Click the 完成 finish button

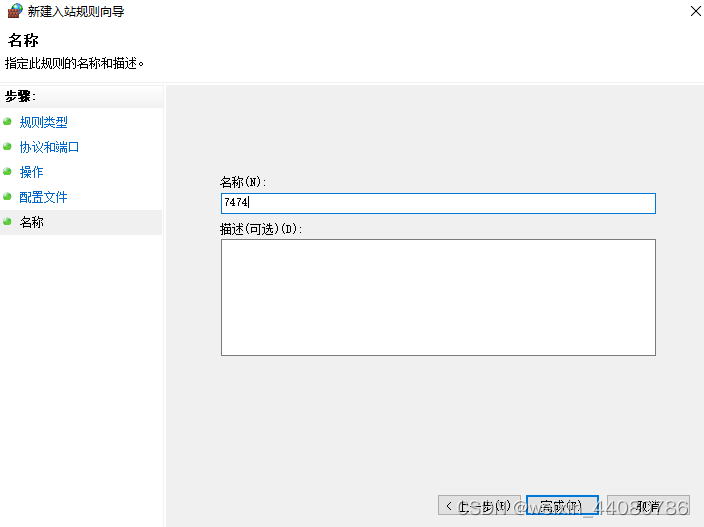pyautogui.click(x=562, y=506)
